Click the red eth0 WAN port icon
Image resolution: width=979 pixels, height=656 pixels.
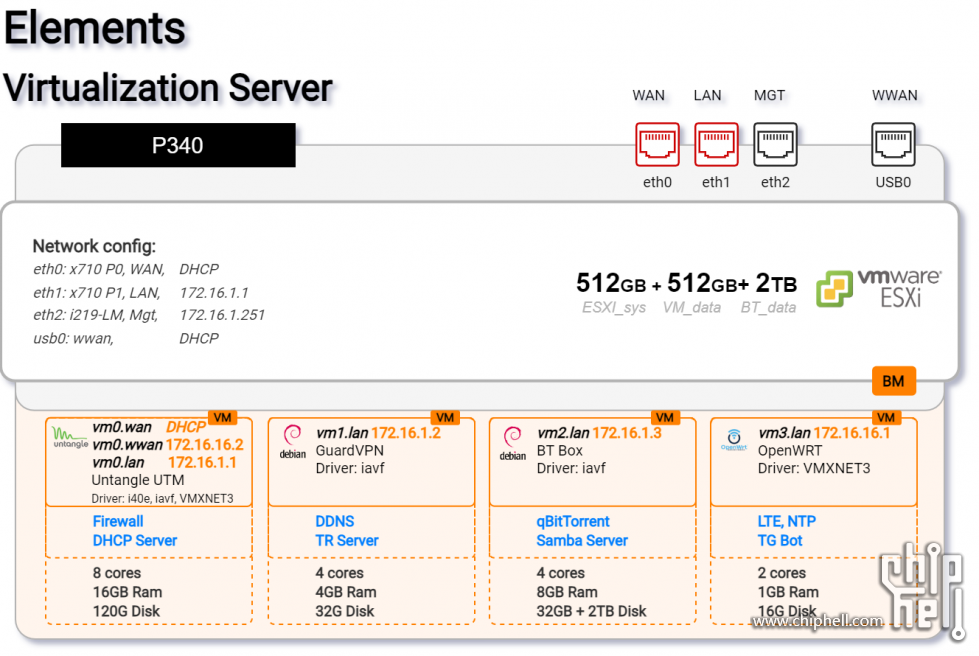pyautogui.click(x=657, y=144)
